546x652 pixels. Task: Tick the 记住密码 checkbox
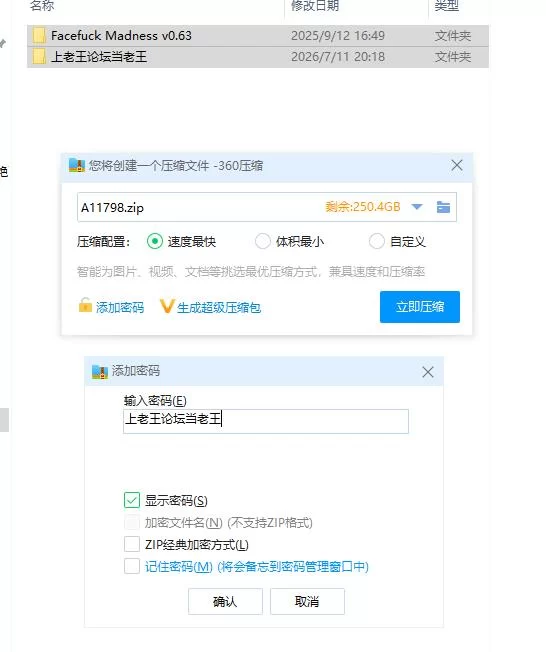click(132, 566)
